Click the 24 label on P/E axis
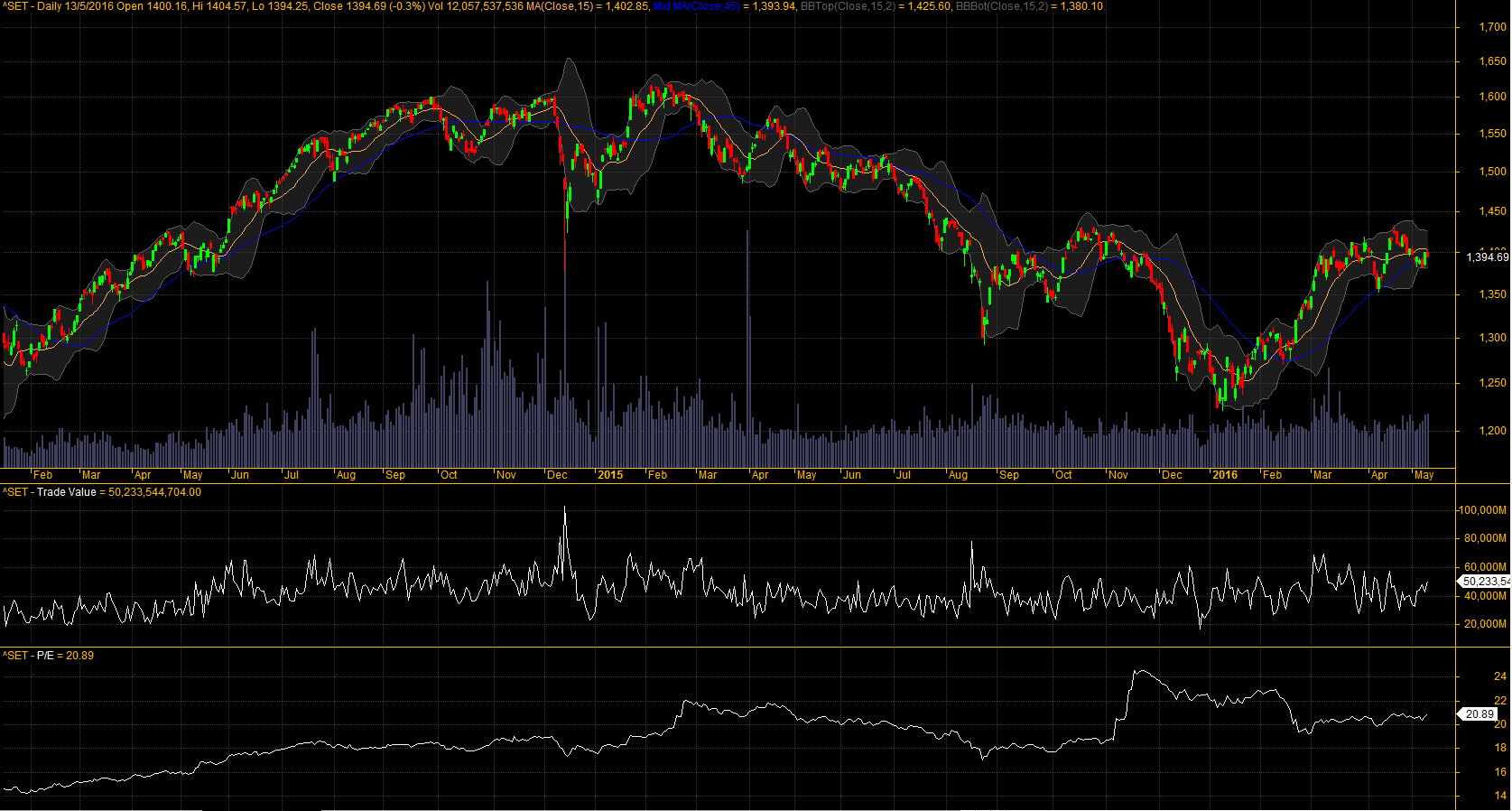 point(1499,676)
